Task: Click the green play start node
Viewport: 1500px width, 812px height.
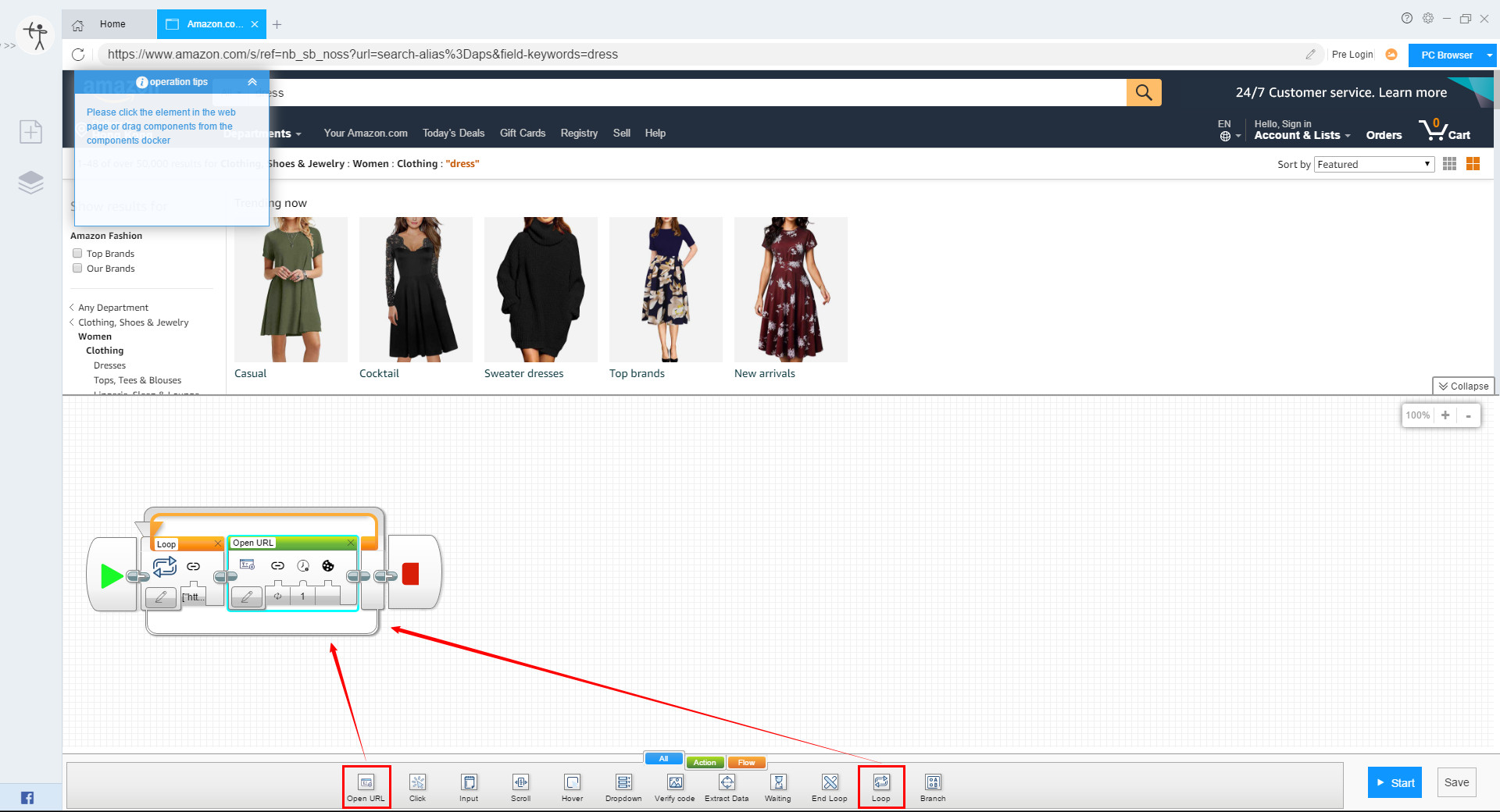Action: click(x=112, y=576)
